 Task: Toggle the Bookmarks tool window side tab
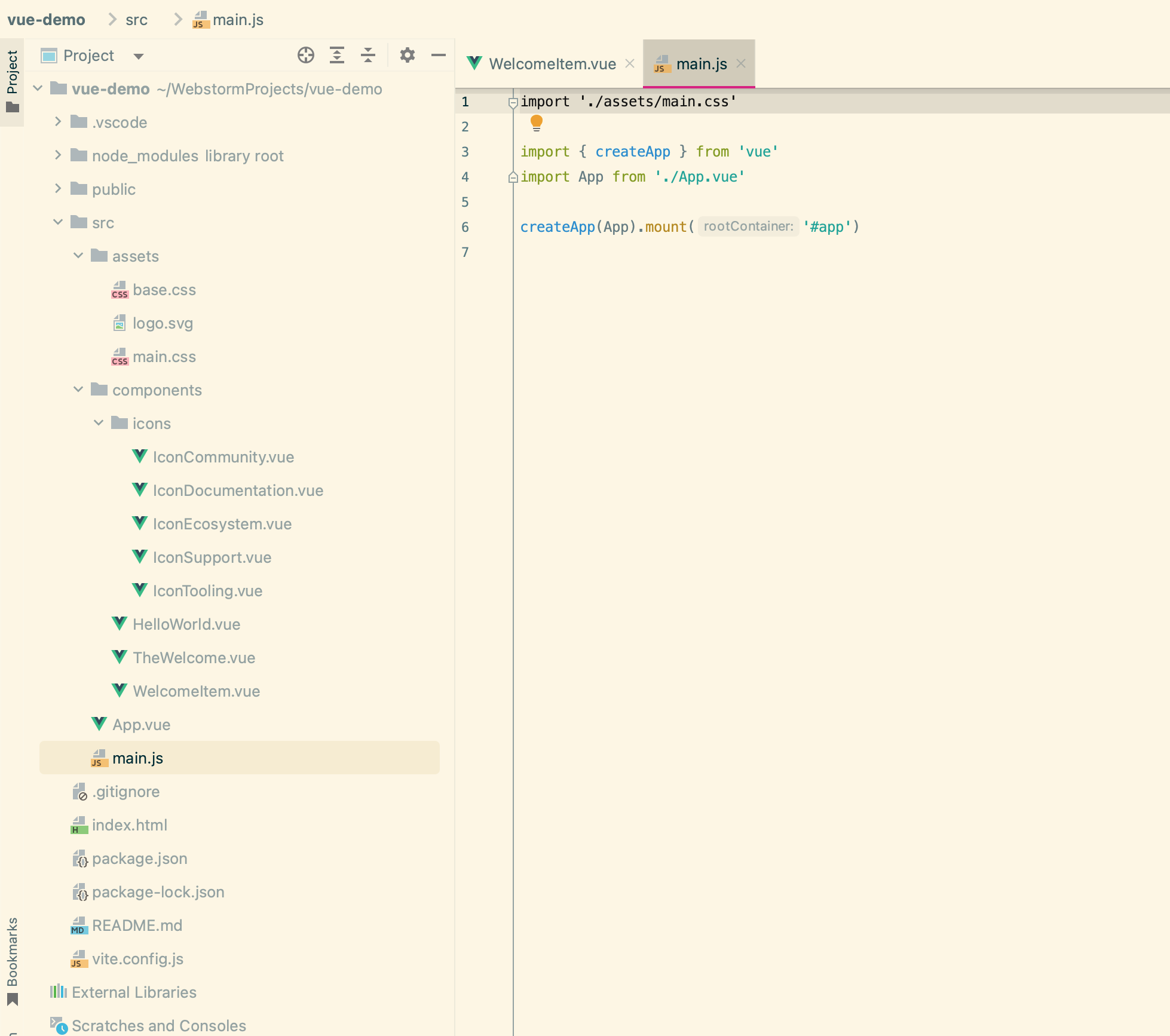pyautogui.click(x=12, y=961)
